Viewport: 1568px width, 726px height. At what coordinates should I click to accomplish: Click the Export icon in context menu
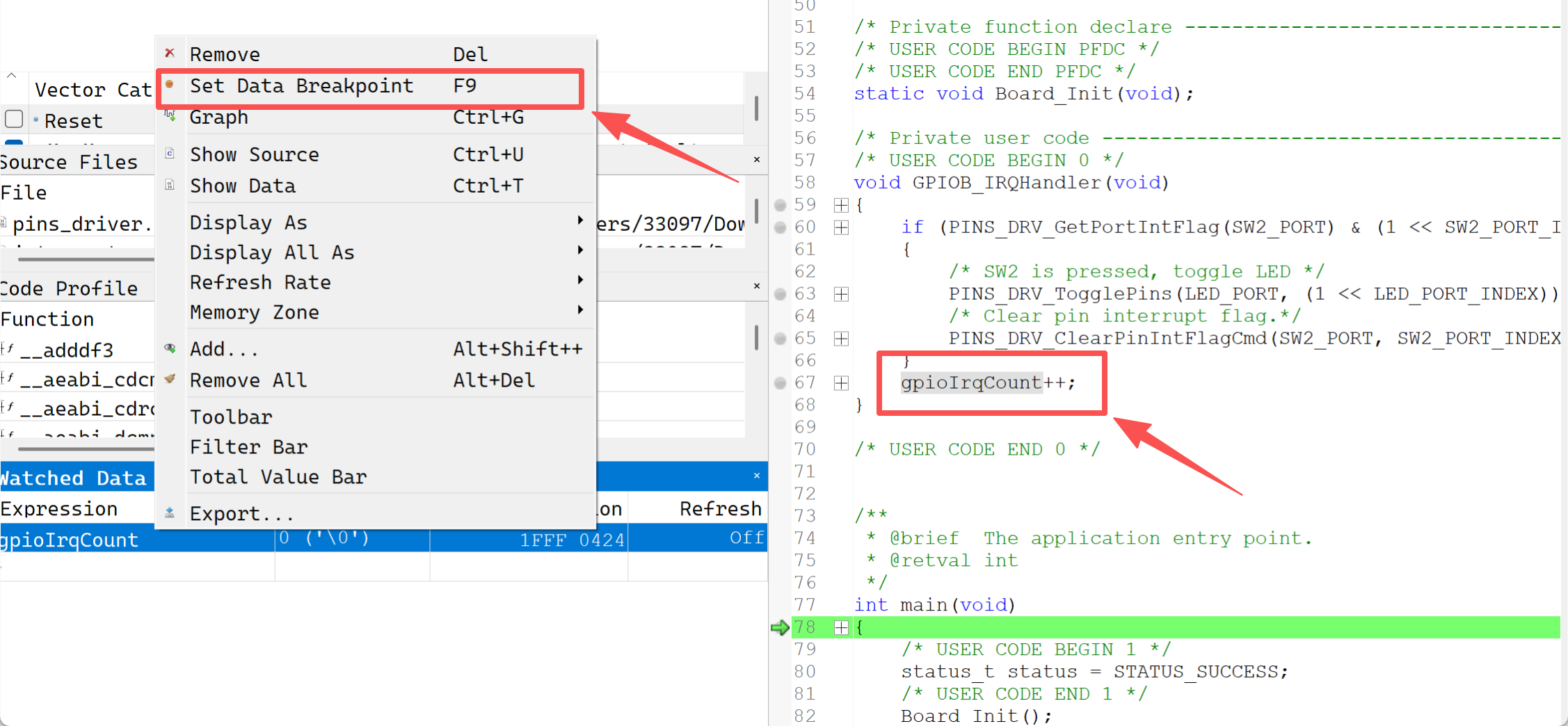pyautogui.click(x=170, y=513)
